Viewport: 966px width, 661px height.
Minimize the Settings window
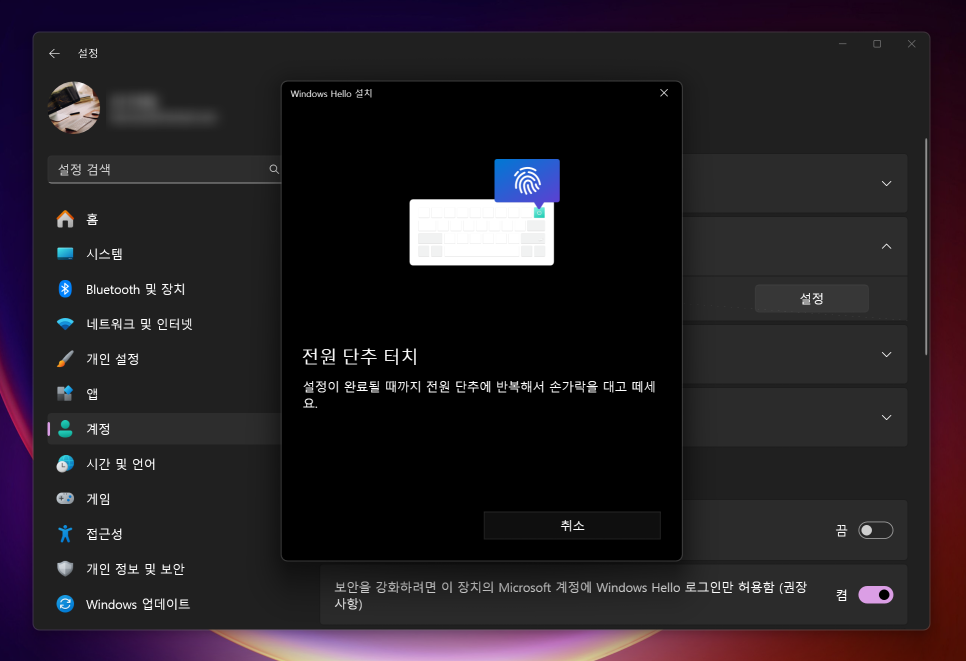(x=842, y=44)
